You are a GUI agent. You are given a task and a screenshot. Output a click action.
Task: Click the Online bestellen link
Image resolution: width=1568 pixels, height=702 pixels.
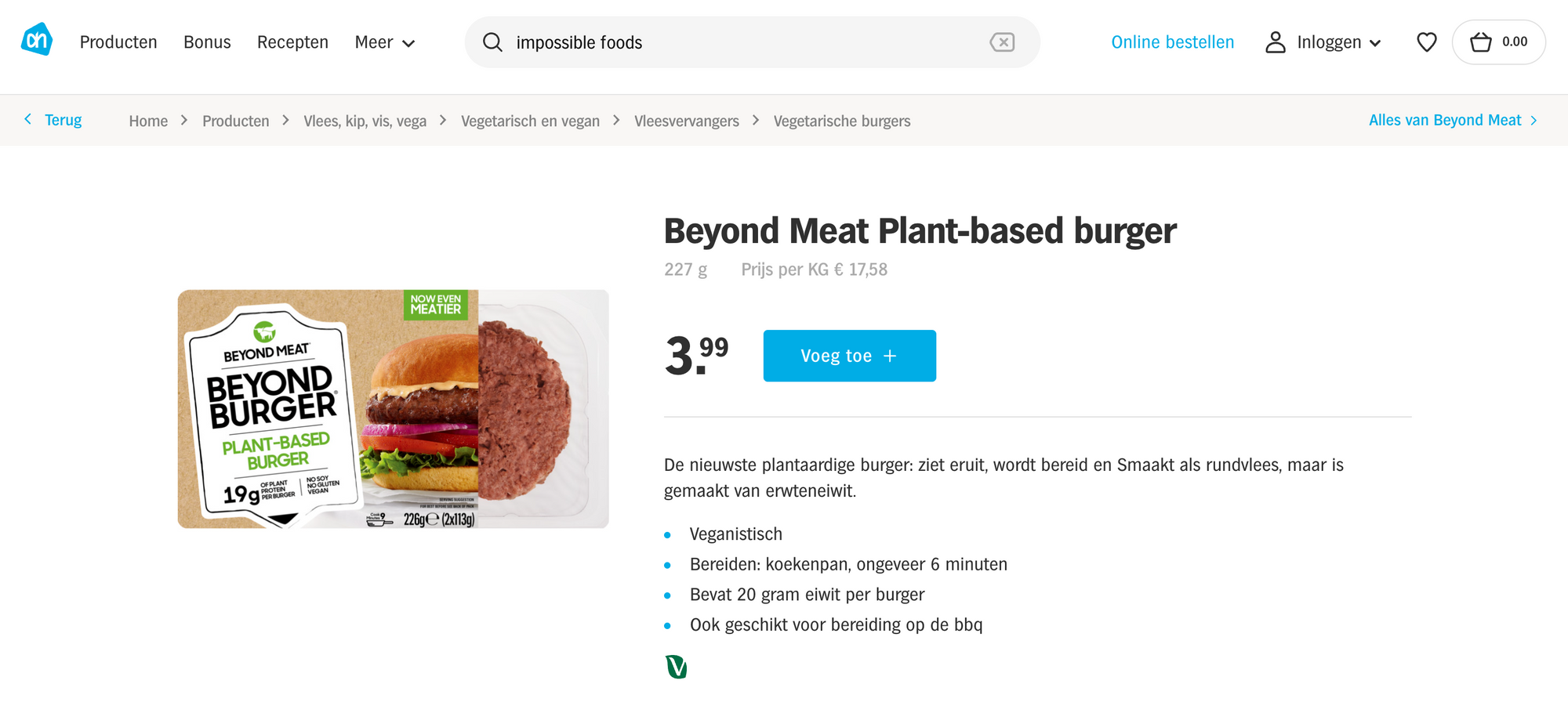[x=1172, y=42]
